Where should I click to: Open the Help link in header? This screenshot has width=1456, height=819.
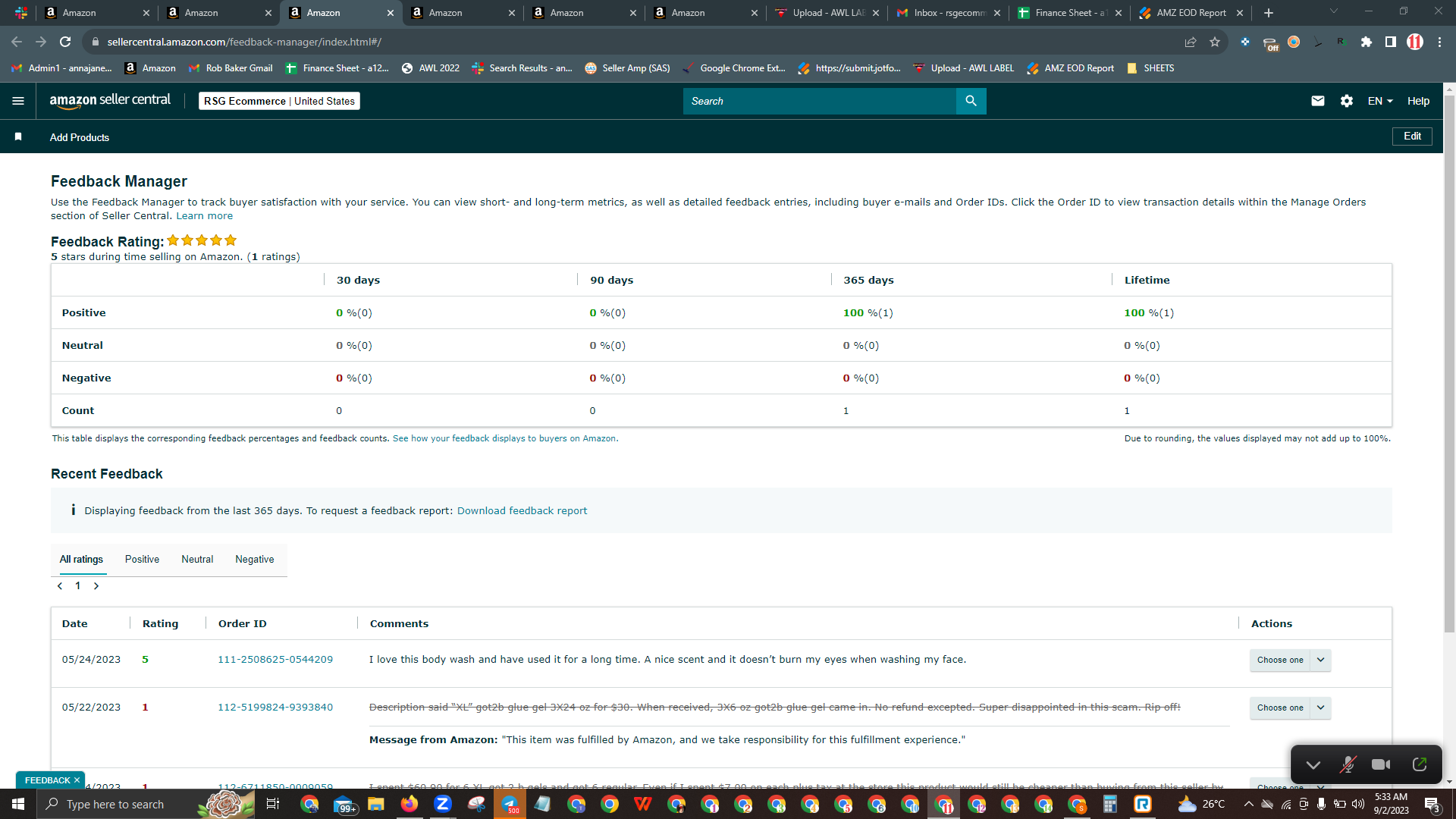1418,101
